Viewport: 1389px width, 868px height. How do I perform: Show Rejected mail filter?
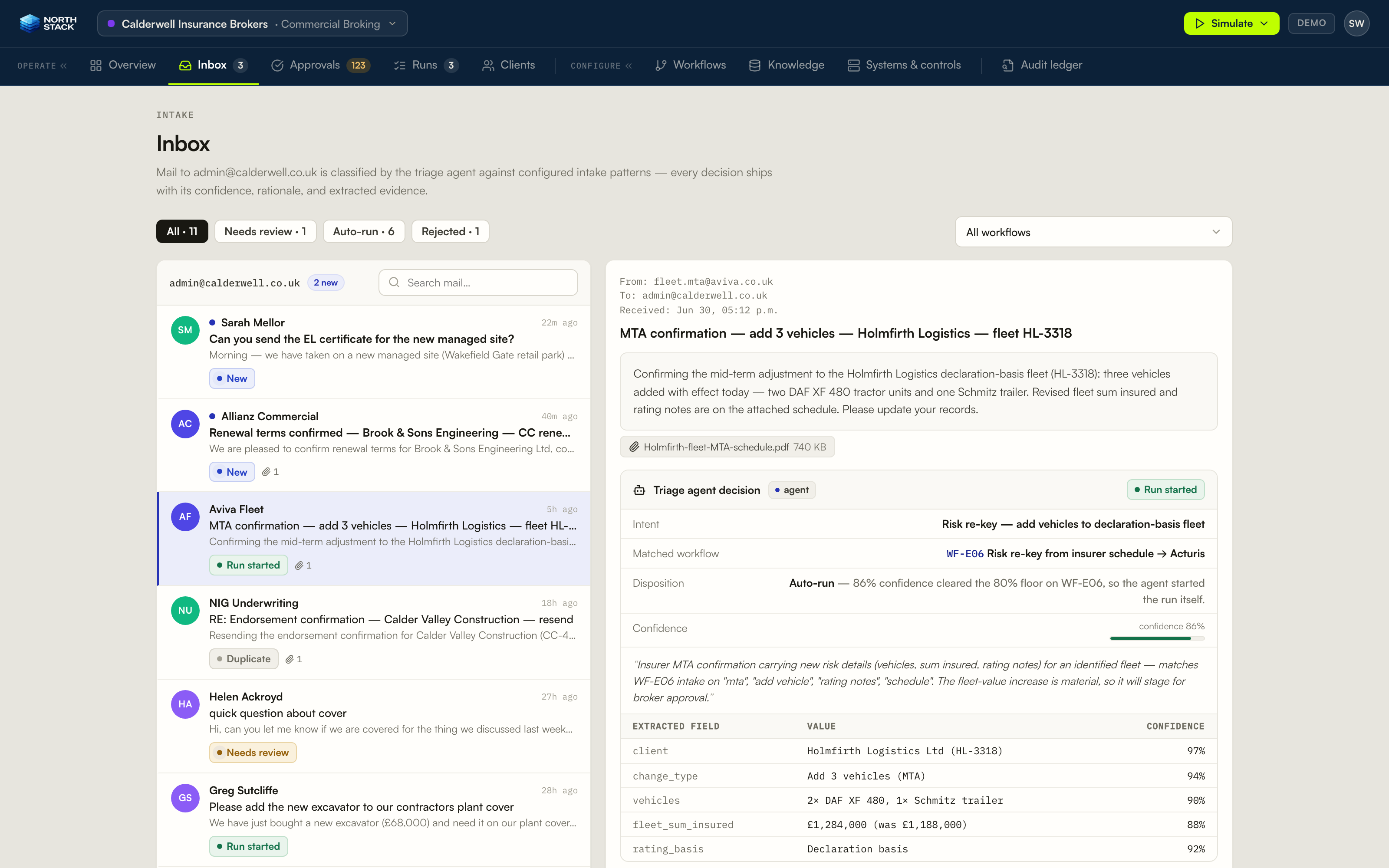coord(450,231)
